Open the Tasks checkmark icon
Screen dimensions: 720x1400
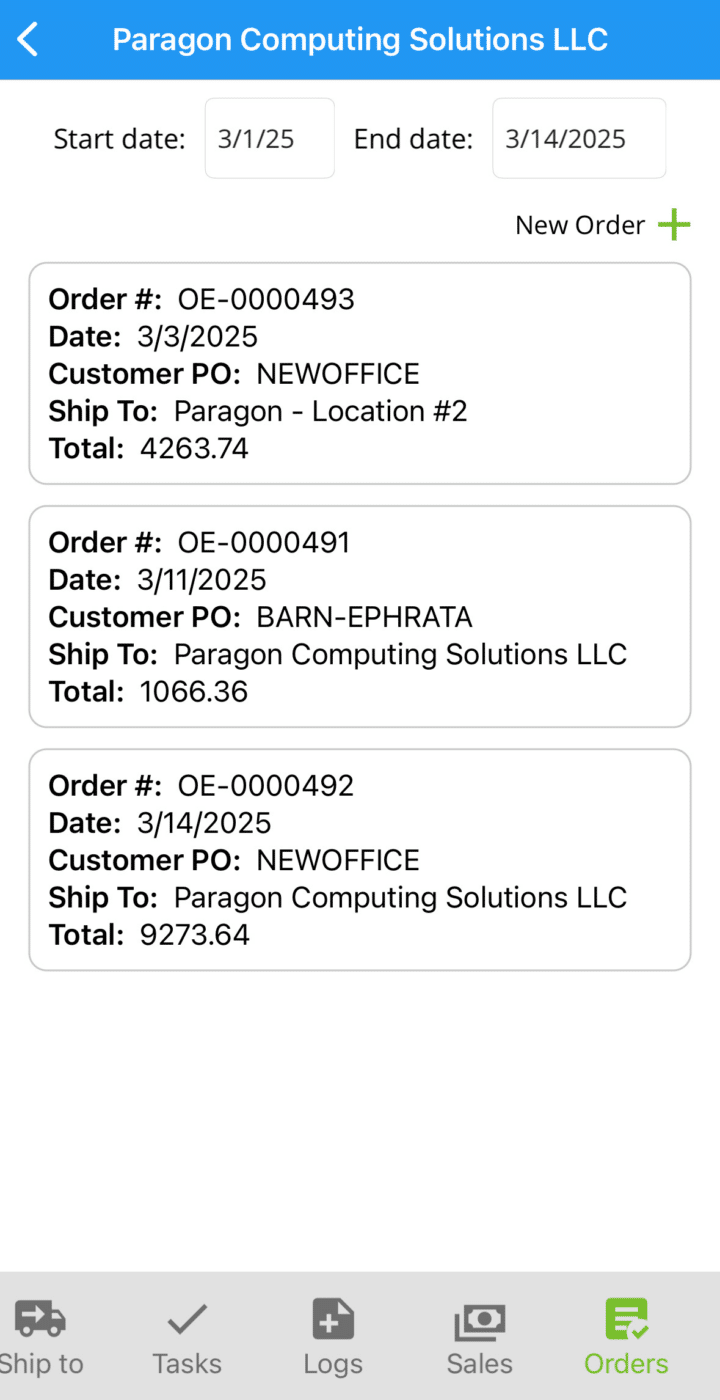coord(187,1320)
